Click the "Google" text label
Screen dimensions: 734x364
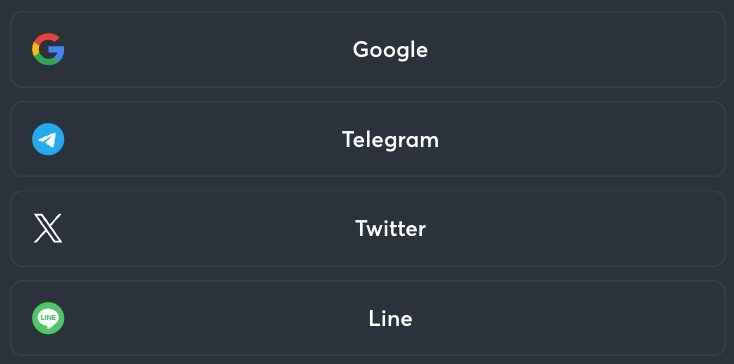click(390, 50)
